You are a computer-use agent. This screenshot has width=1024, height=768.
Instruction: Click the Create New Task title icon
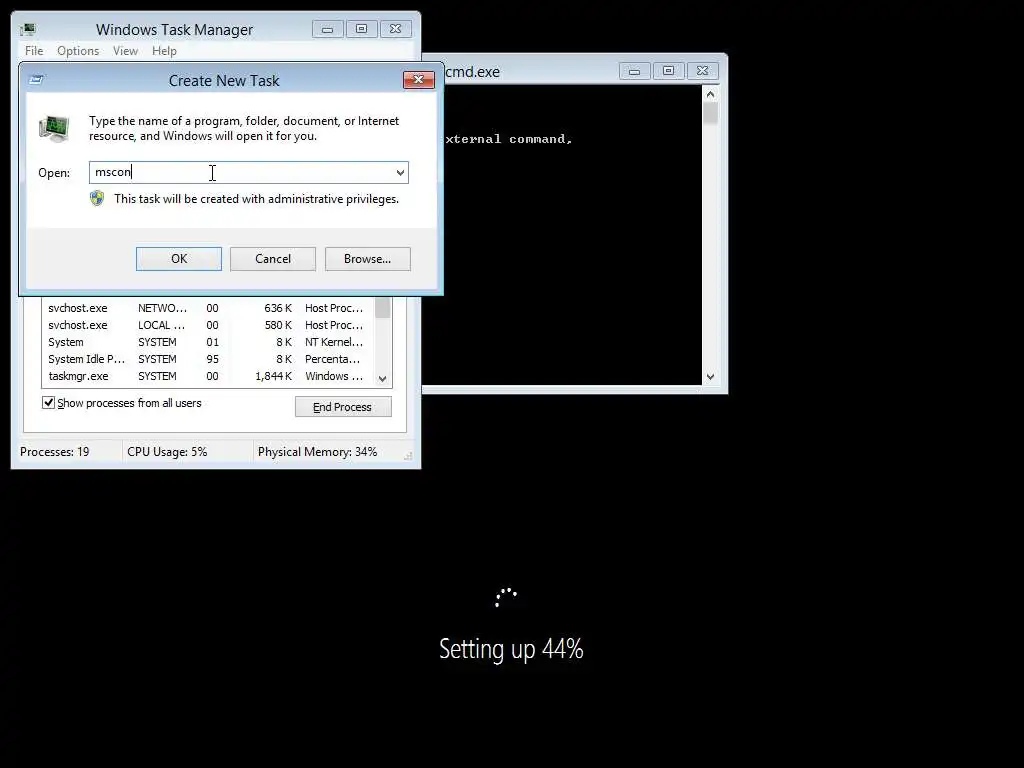pyautogui.click(x=37, y=80)
